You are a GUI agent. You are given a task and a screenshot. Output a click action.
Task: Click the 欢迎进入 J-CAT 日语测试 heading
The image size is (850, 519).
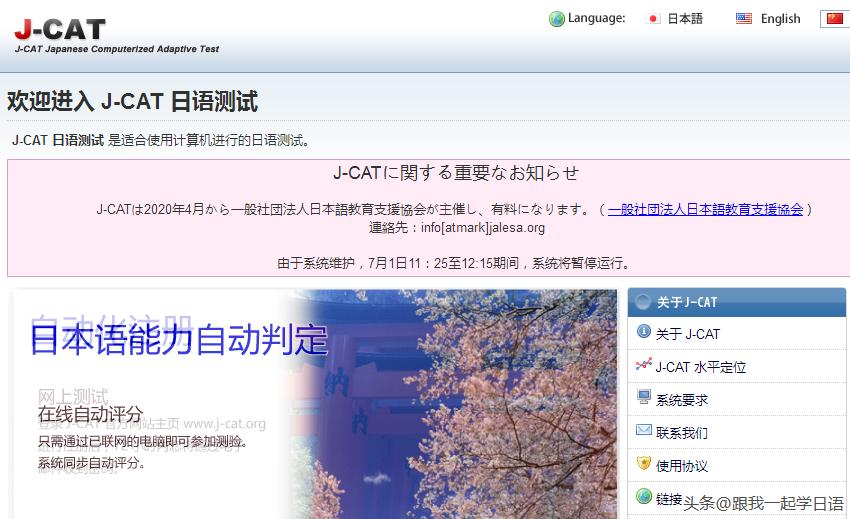tap(132, 102)
